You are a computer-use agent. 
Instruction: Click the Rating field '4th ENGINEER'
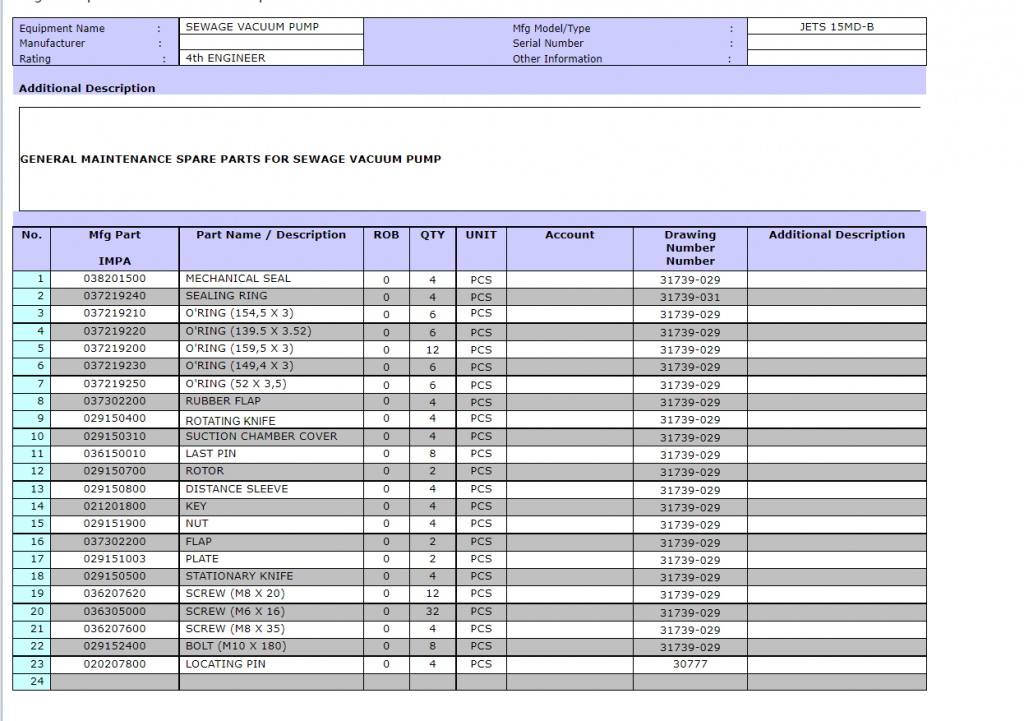tap(271, 58)
